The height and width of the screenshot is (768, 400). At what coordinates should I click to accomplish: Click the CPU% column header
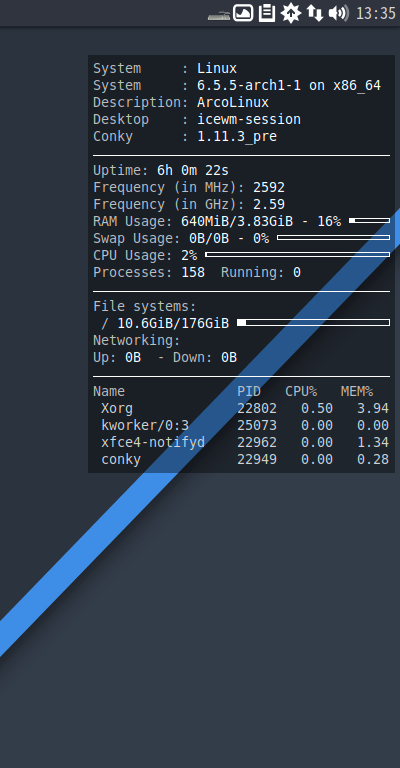(x=301, y=391)
